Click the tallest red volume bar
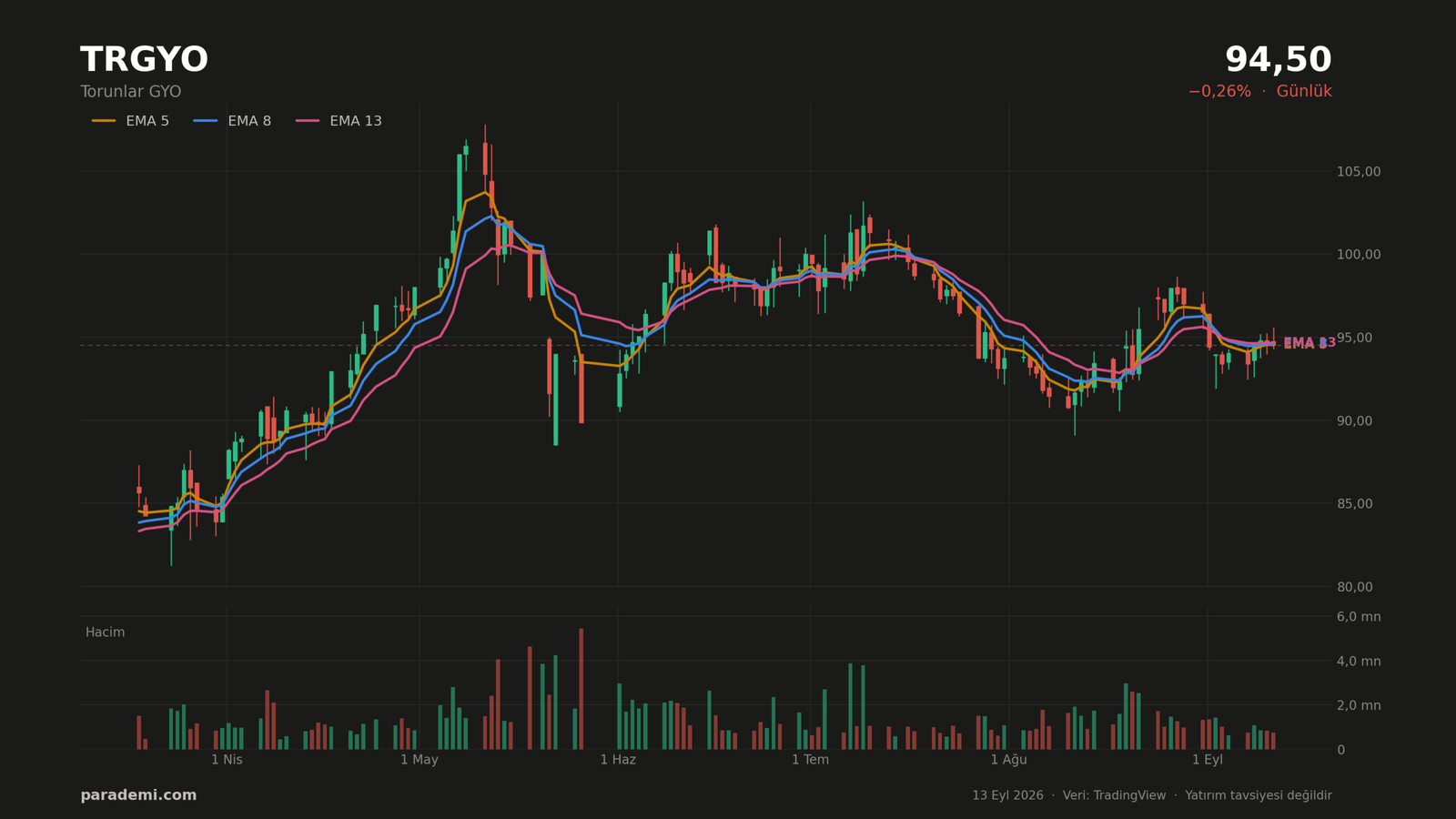 coord(581,689)
